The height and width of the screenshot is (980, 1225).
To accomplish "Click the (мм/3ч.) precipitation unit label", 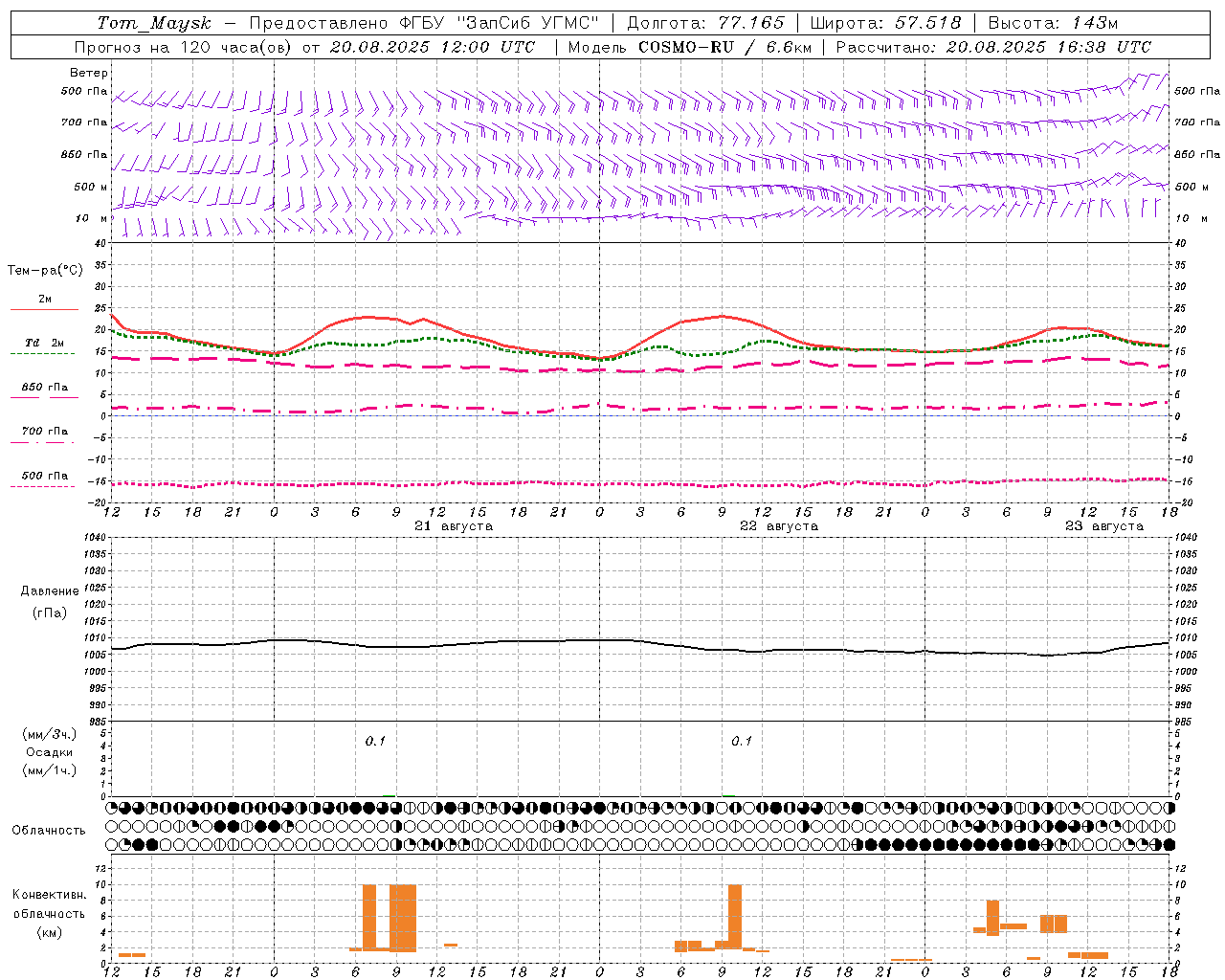I will tap(50, 734).
